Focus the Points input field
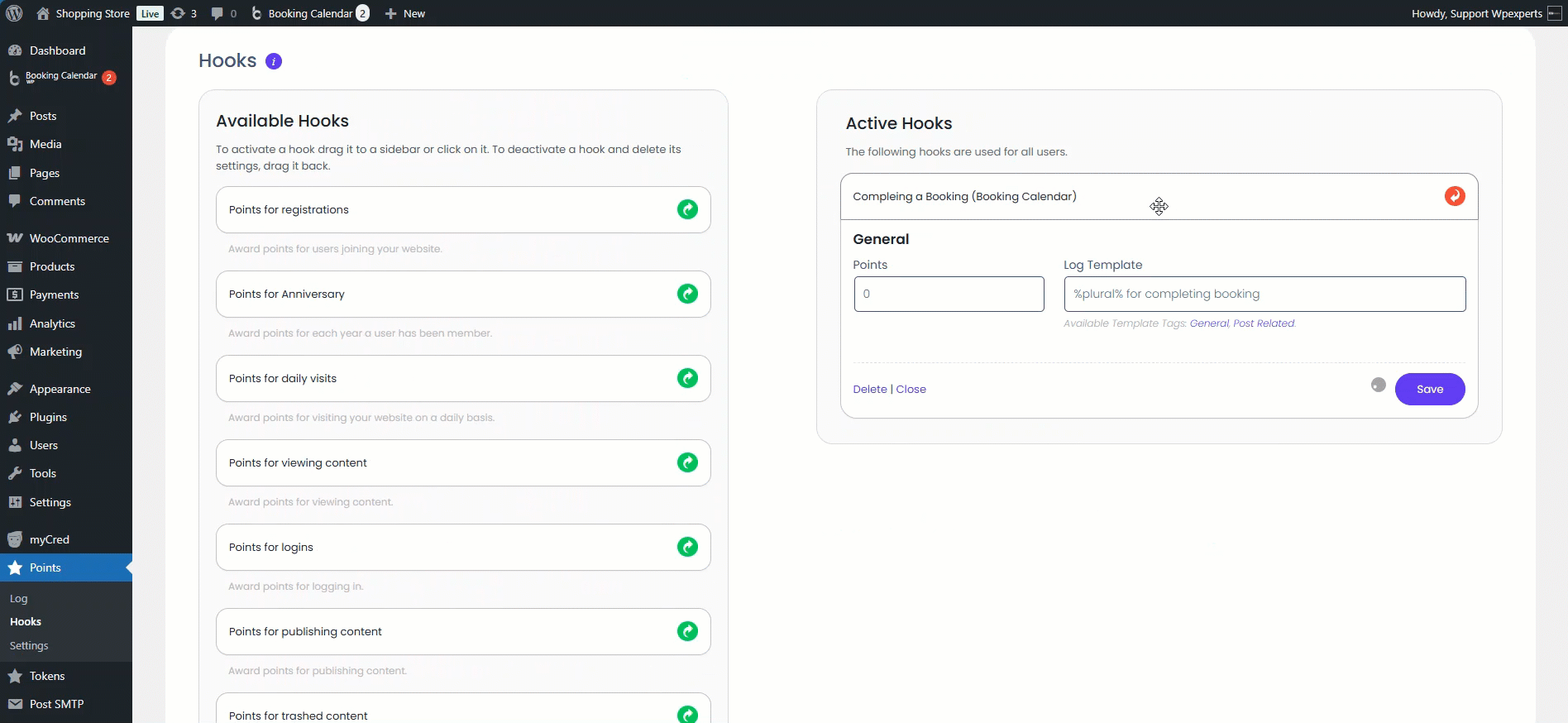Image resolution: width=1568 pixels, height=723 pixels. (949, 294)
